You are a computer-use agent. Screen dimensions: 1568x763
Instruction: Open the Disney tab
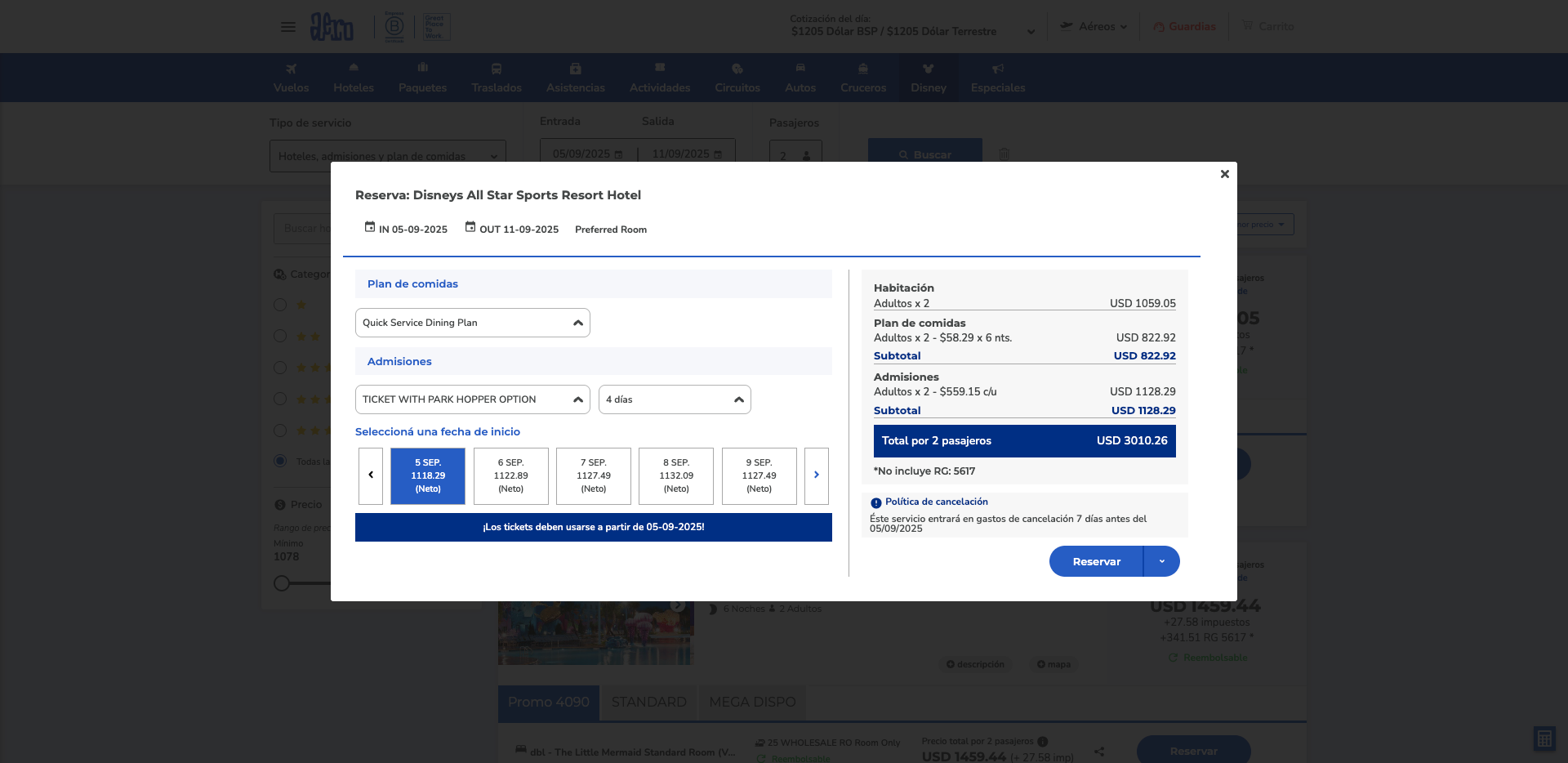[x=929, y=78]
